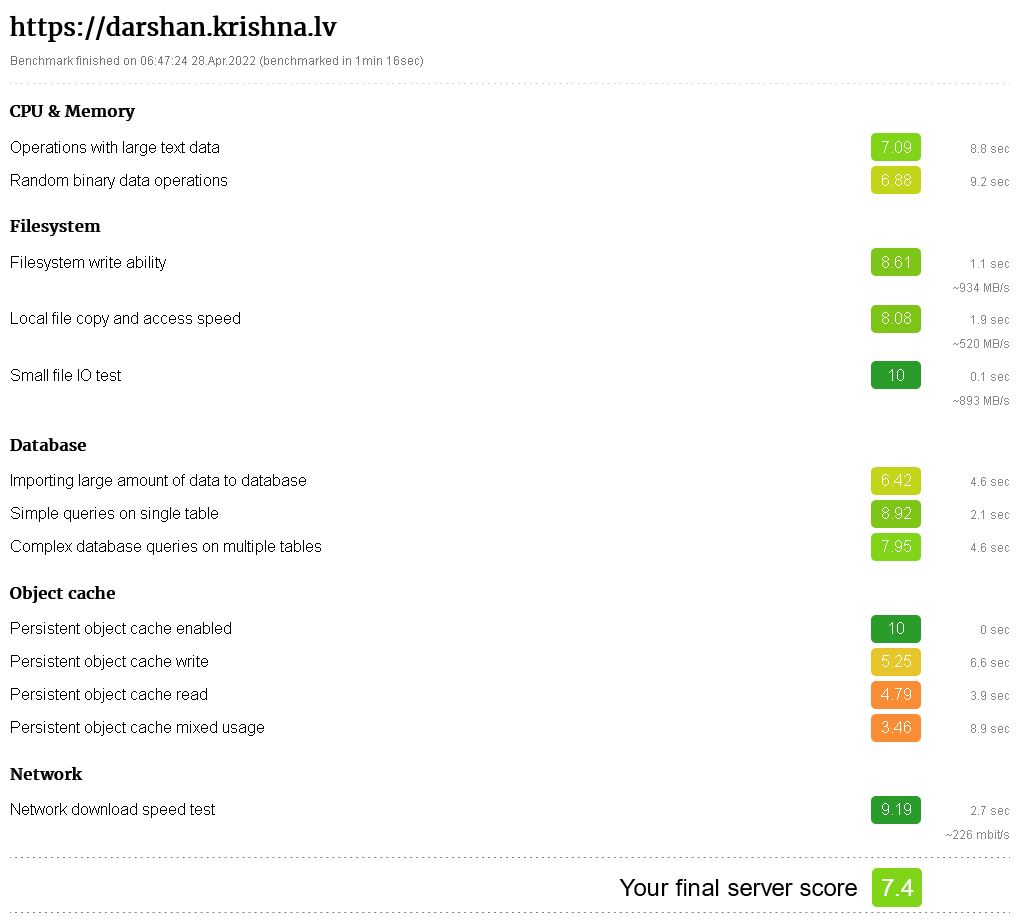
Task: Select the Filesystem section heading
Action: (55, 226)
